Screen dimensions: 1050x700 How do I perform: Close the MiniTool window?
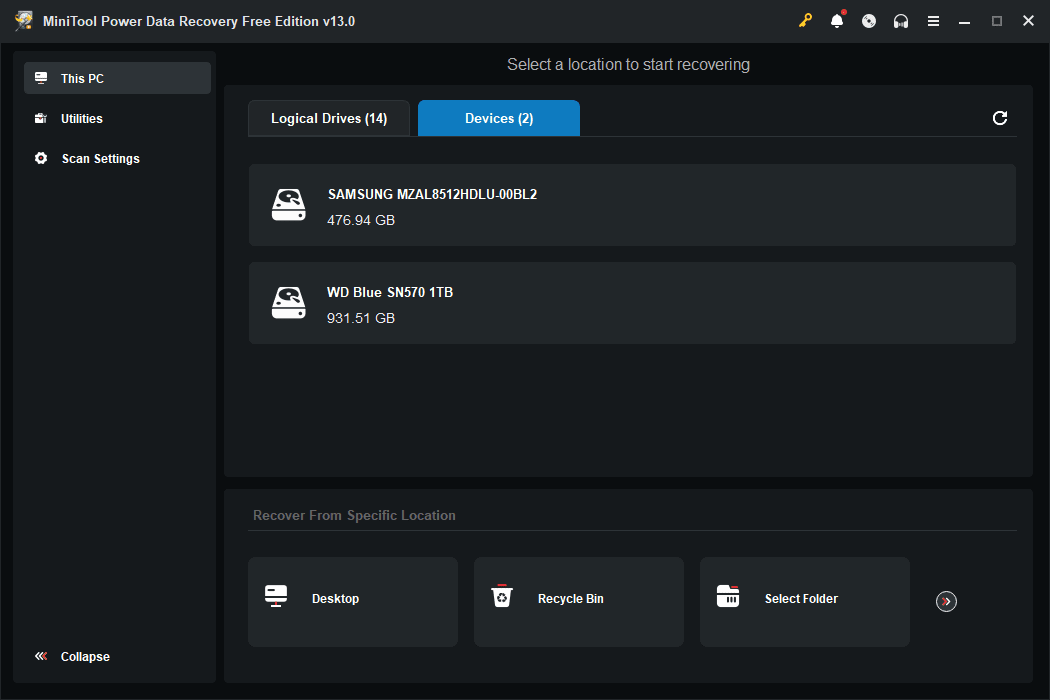pyautogui.click(x=1029, y=21)
